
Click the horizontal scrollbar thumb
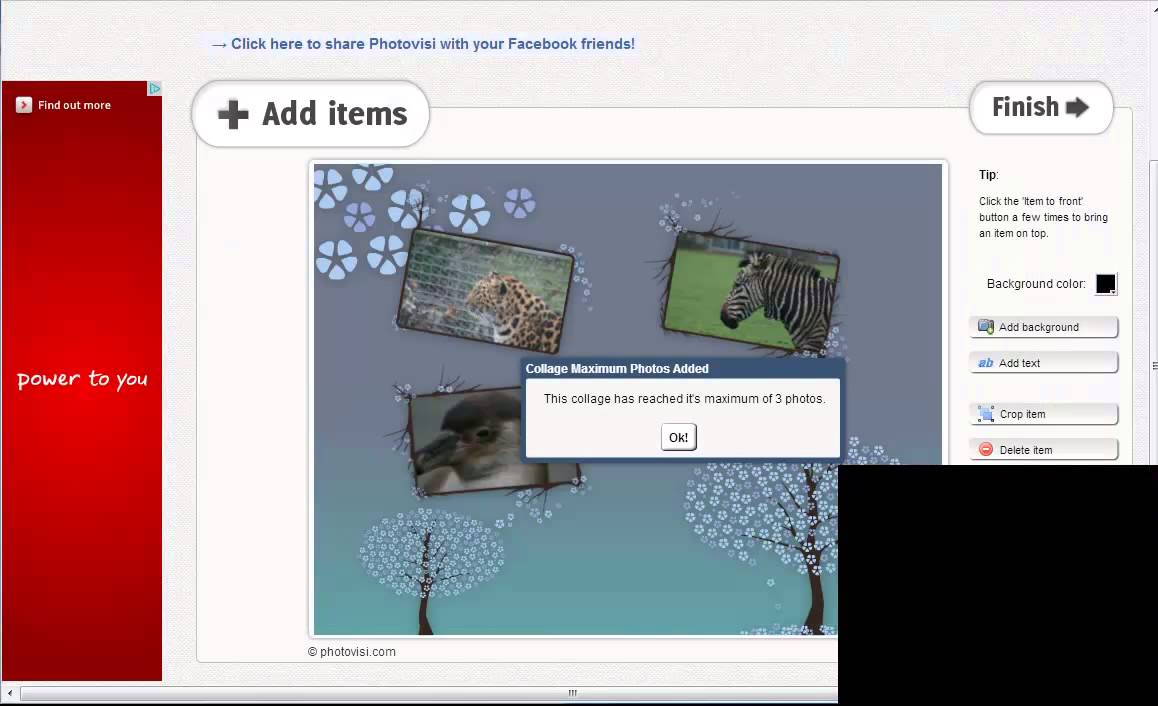click(429, 693)
